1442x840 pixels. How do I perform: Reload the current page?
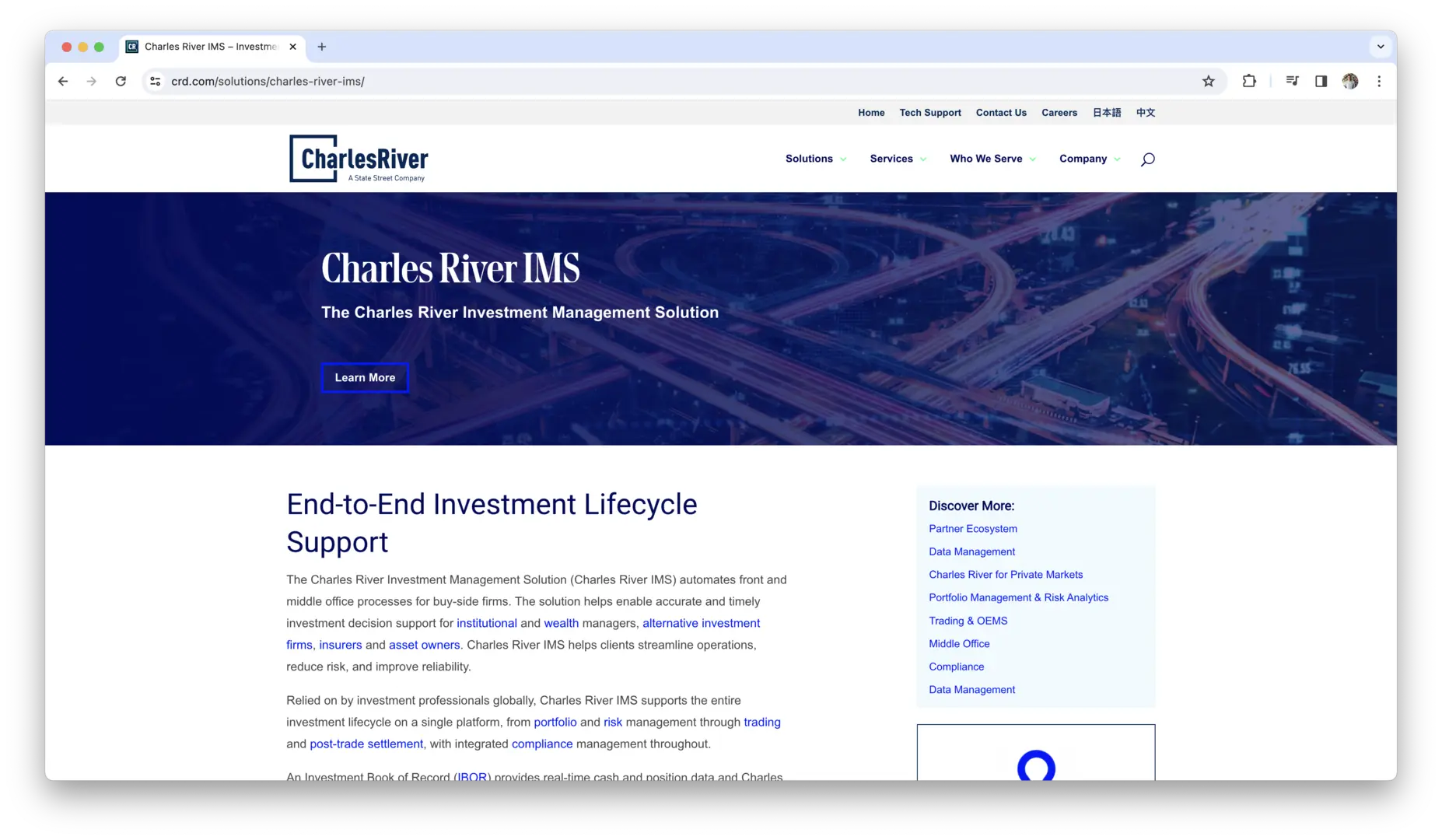pyautogui.click(x=121, y=81)
